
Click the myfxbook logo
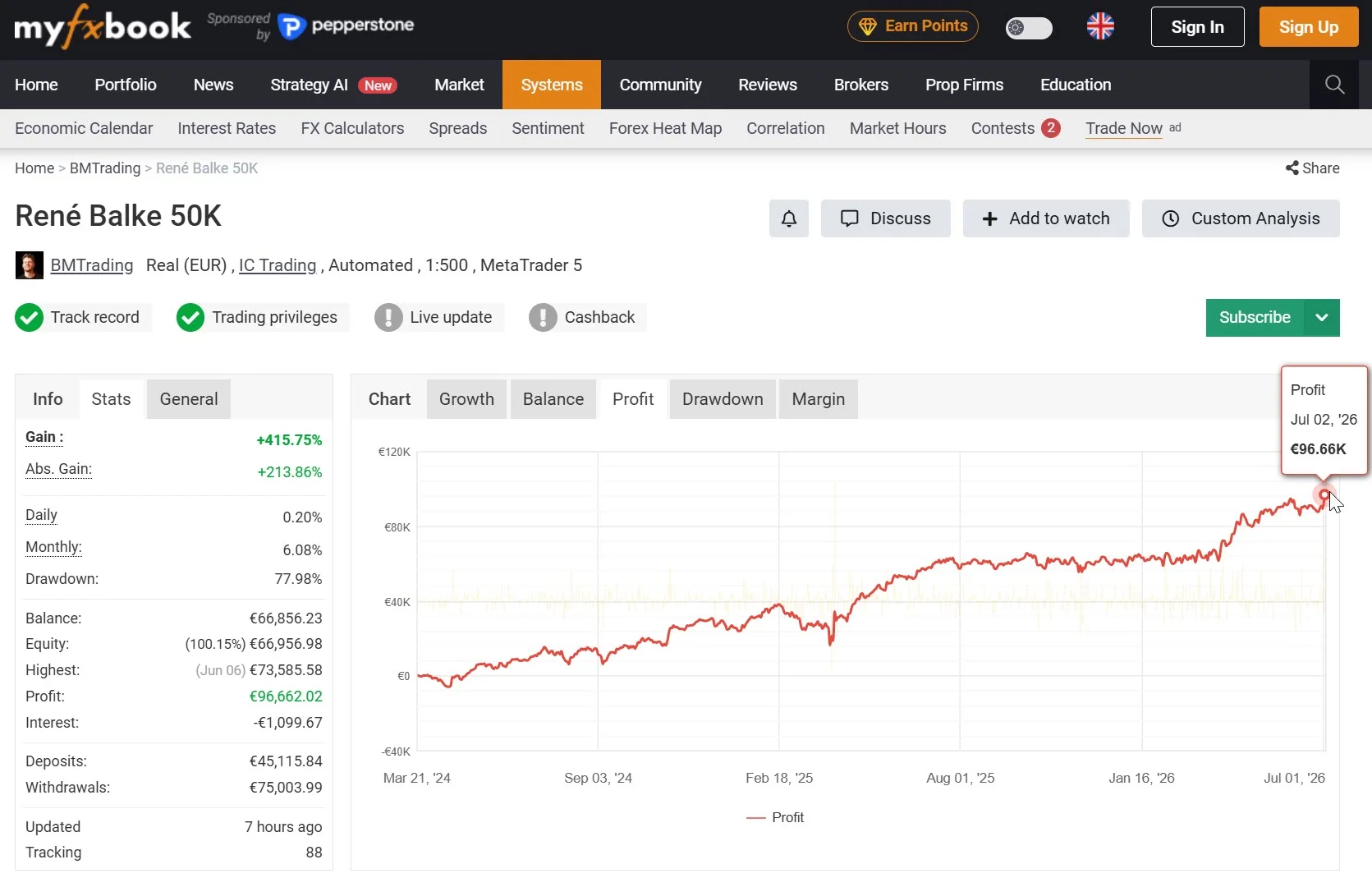click(103, 27)
